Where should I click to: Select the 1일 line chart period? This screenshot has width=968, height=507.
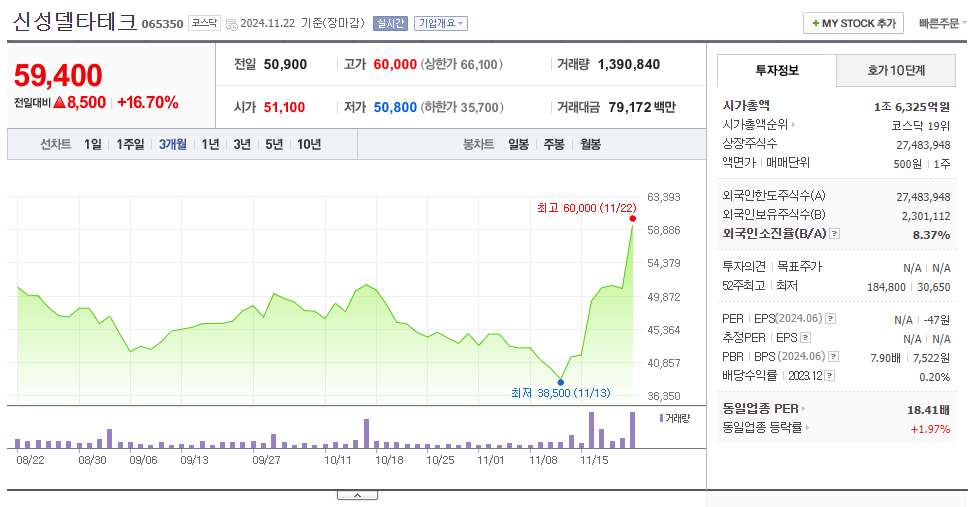click(93, 145)
